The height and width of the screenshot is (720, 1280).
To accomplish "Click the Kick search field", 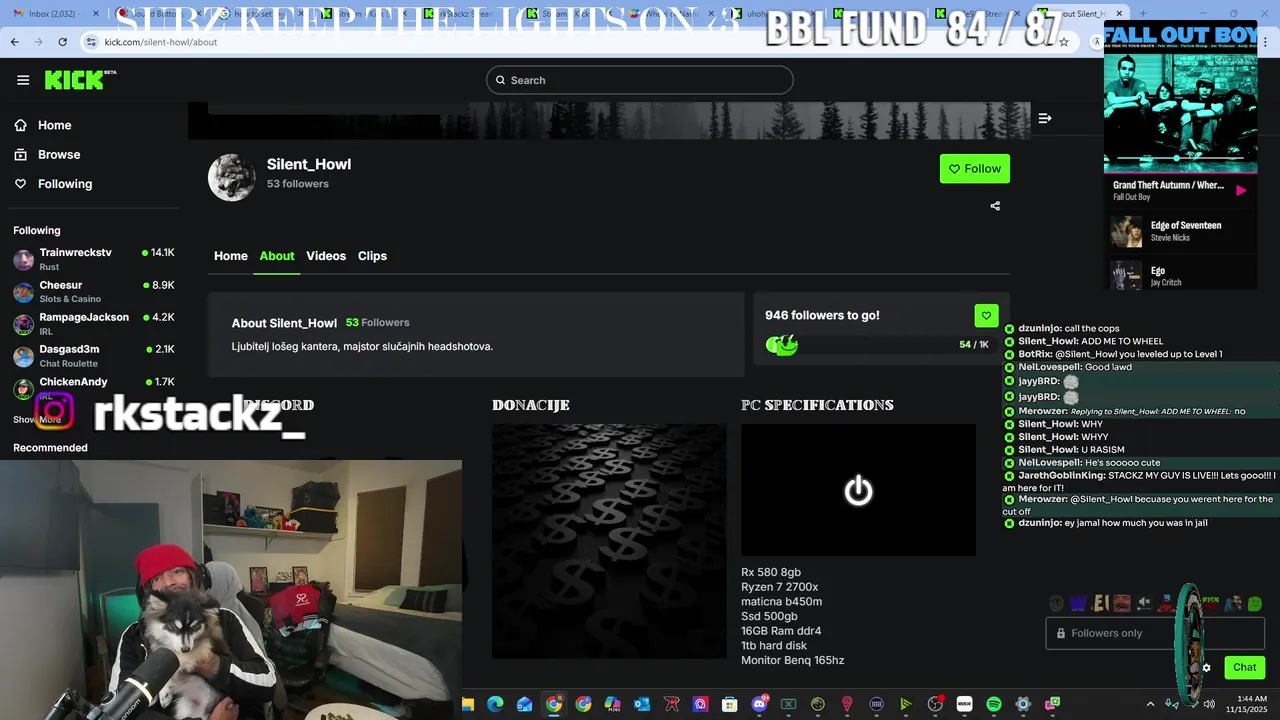I will 640,80.
